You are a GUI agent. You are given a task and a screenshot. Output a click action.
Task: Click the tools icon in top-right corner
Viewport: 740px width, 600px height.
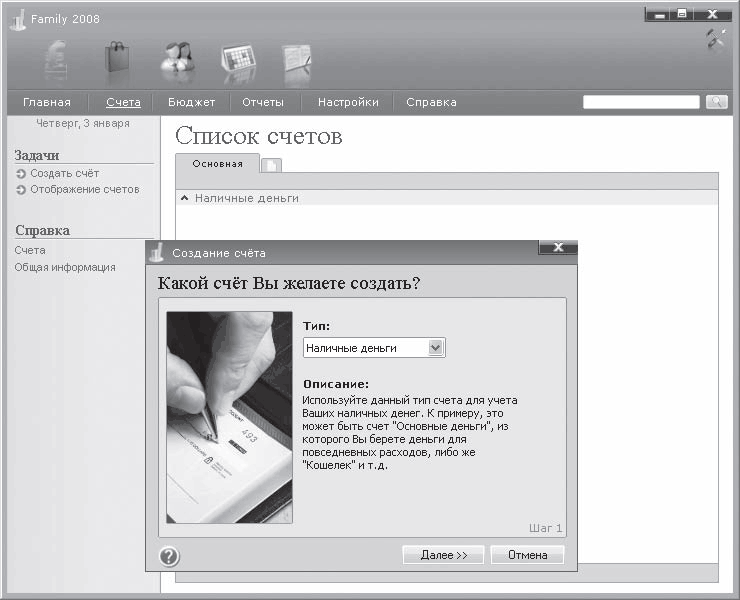point(716,39)
